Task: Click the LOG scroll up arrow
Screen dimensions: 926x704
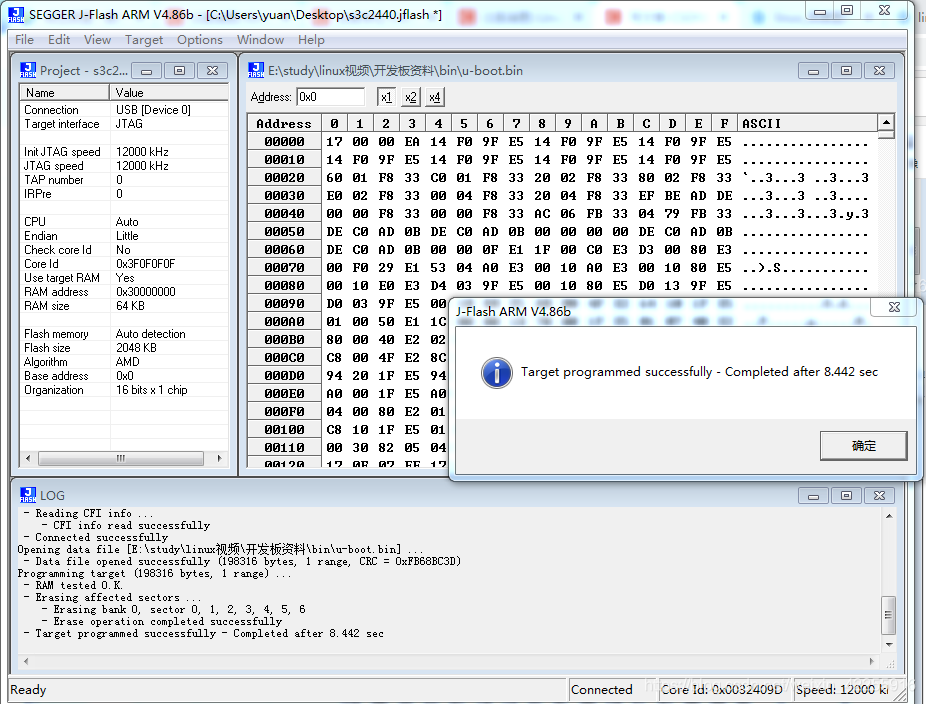Action: [x=889, y=516]
